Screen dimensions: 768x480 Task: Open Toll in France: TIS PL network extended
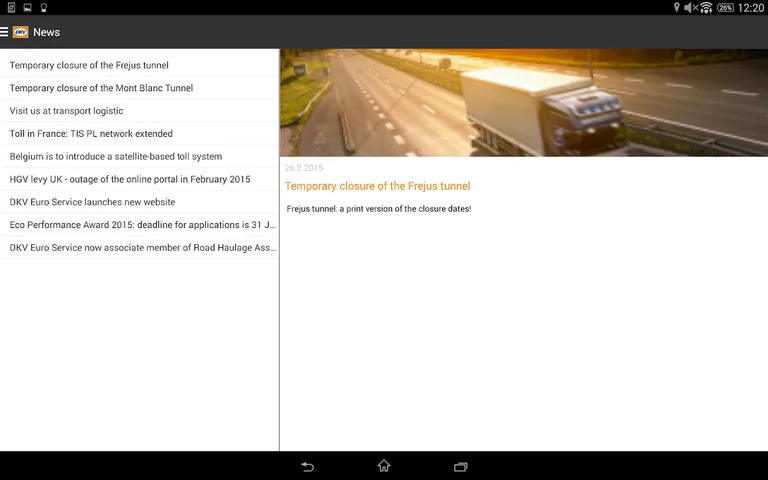140,133
